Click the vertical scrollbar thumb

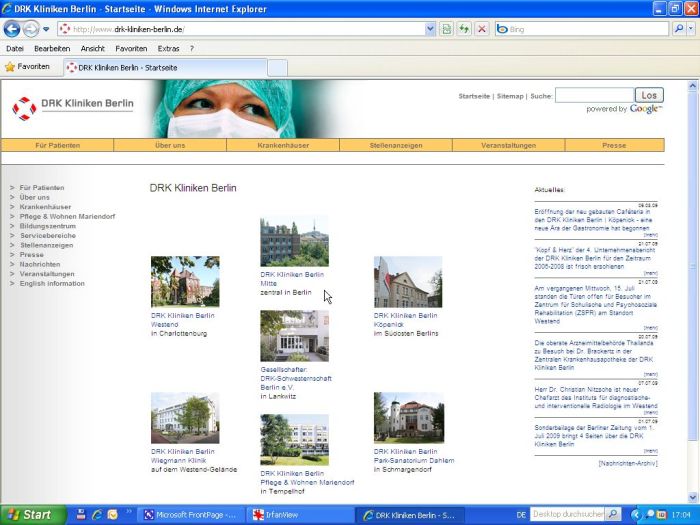692,265
